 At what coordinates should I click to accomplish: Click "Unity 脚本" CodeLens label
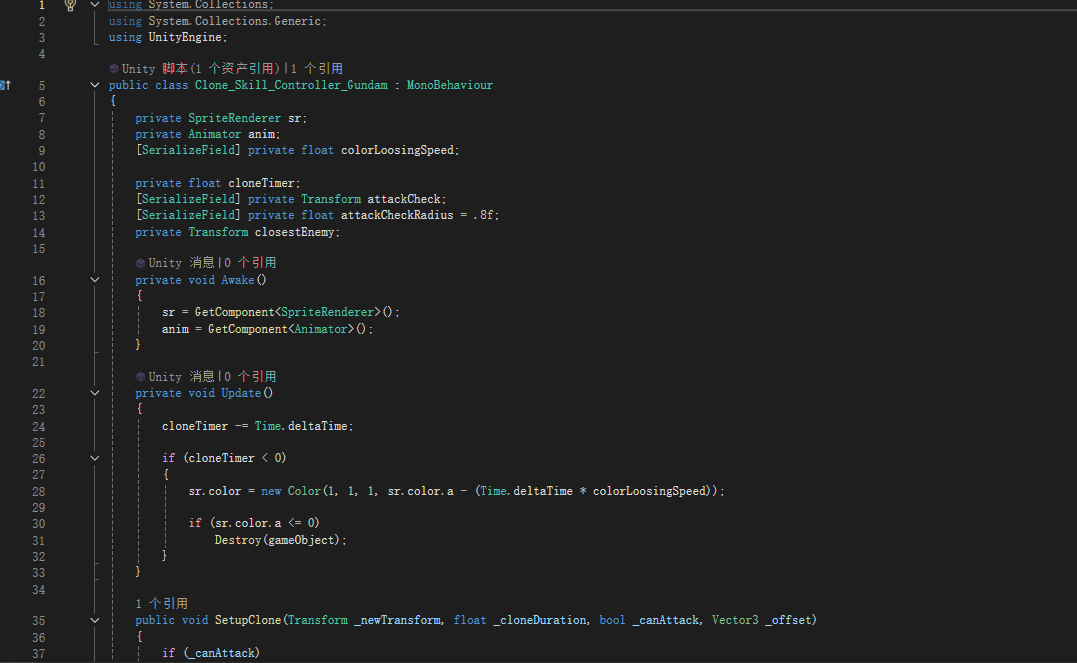tap(155, 69)
